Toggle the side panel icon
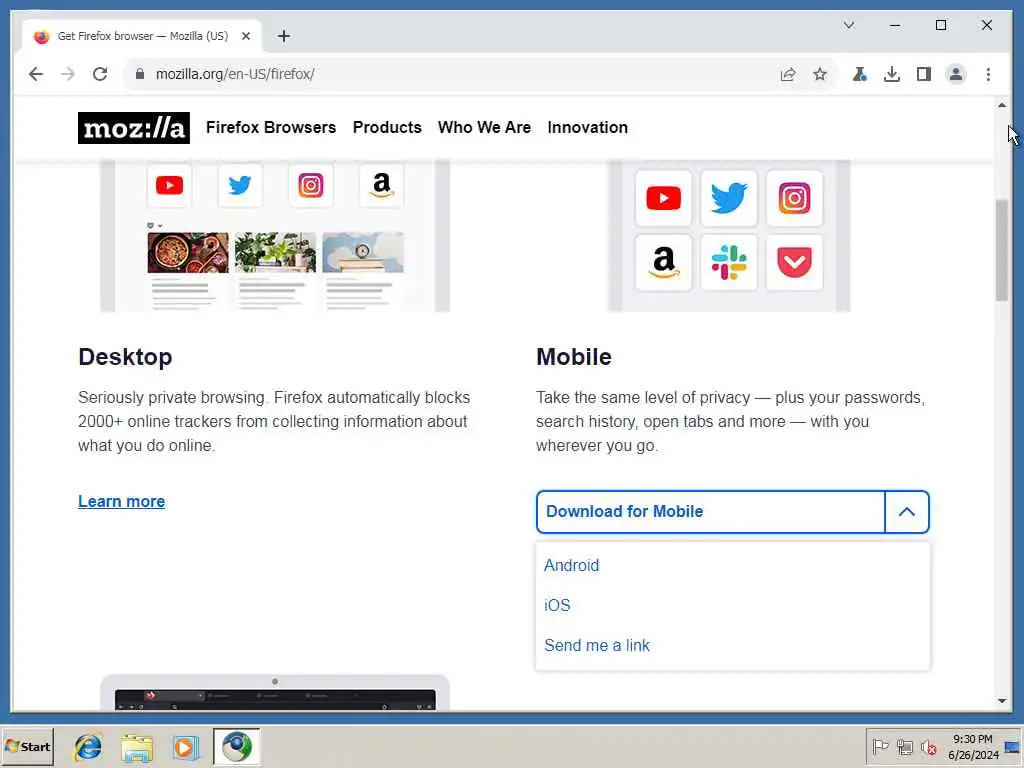 click(x=923, y=74)
